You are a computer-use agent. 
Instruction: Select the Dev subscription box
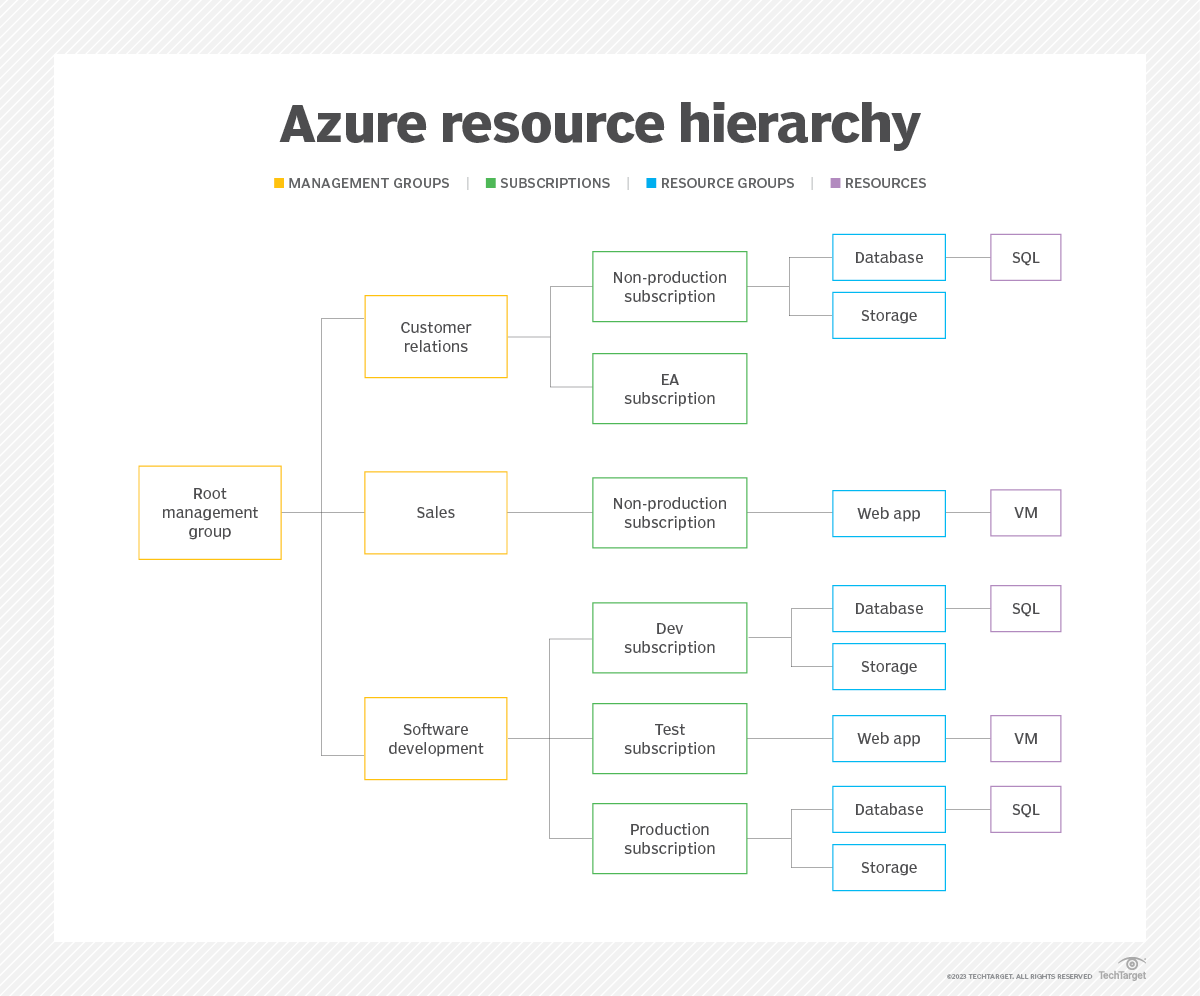(669, 637)
